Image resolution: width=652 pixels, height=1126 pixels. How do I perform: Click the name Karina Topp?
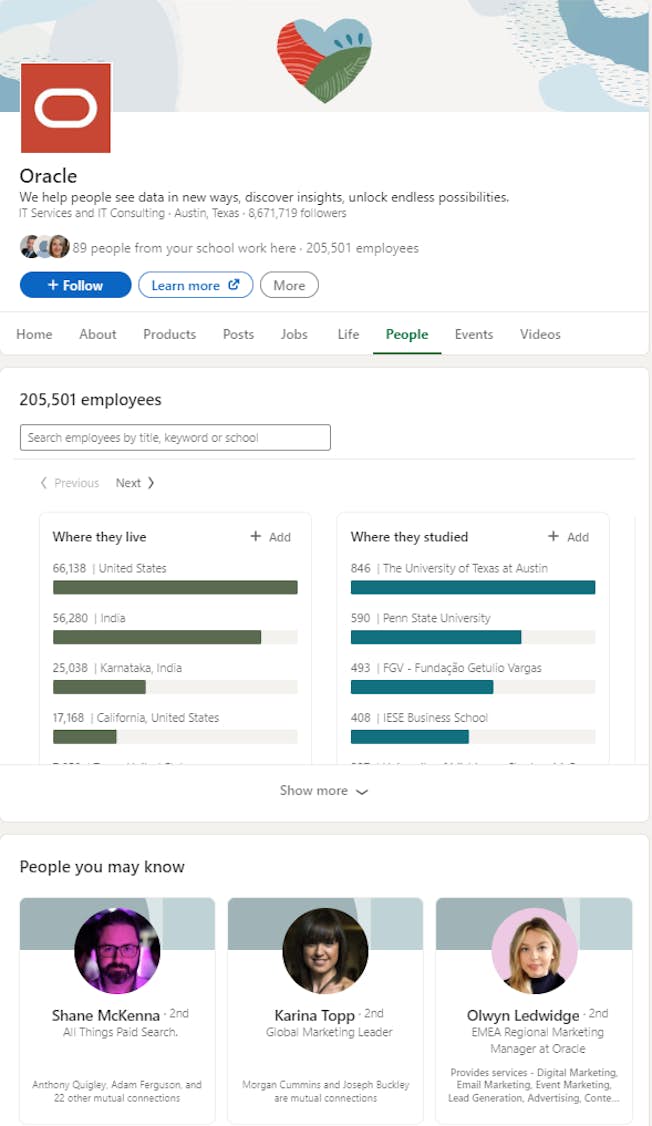click(315, 1015)
